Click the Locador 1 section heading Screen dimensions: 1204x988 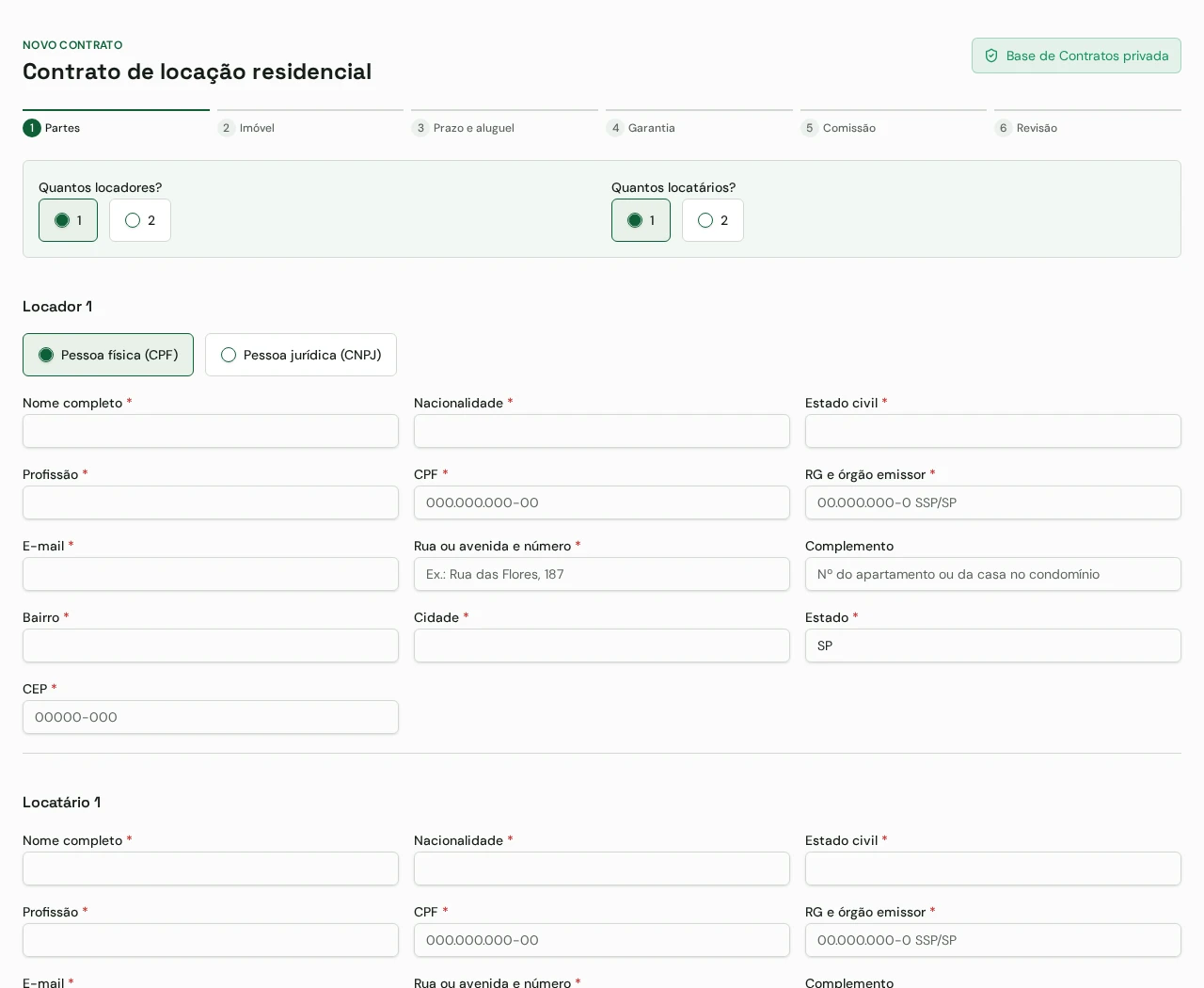(x=57, y=307)
